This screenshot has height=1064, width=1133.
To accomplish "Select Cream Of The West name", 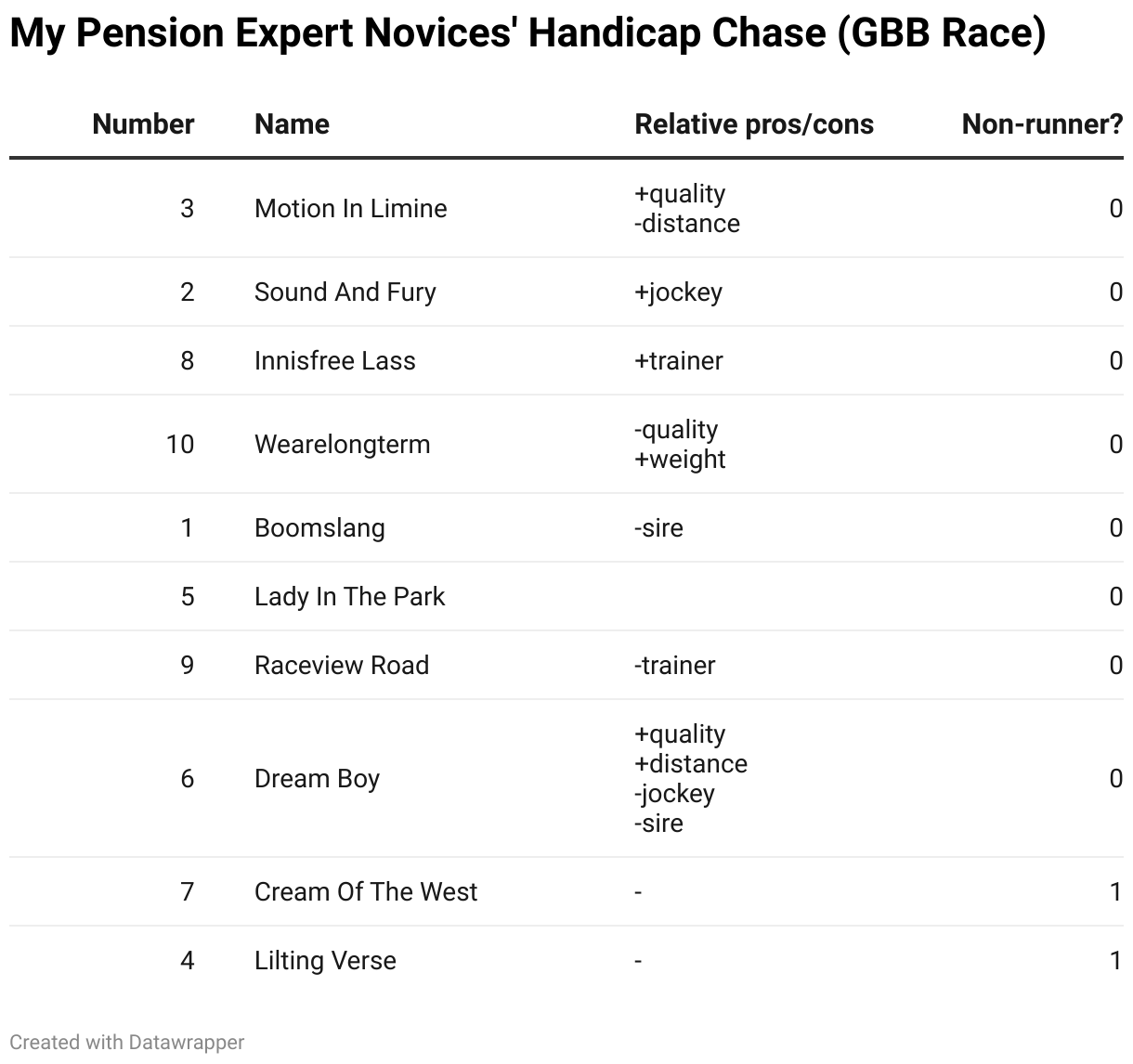I will [x=365, y=892].
